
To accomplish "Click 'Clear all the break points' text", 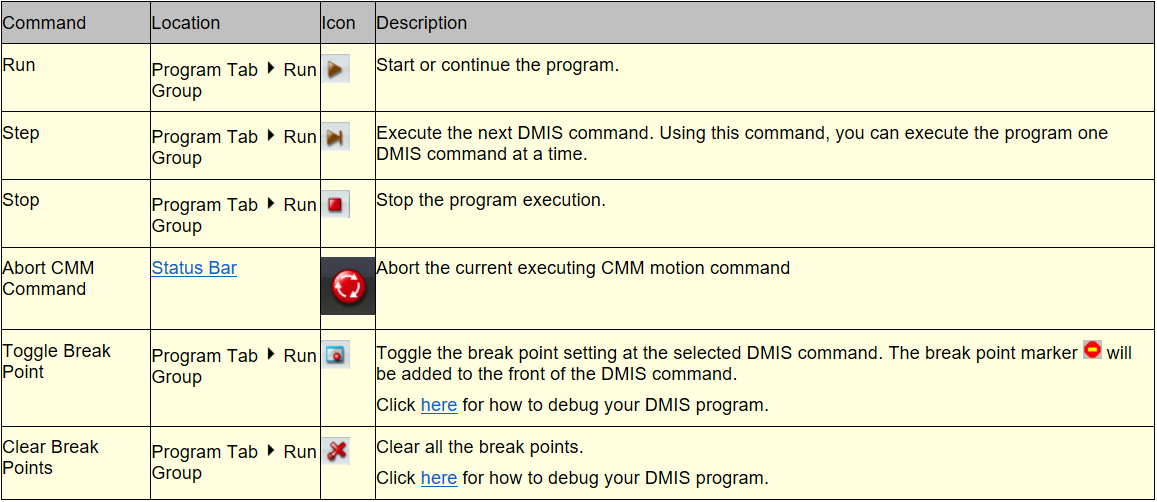I will [480, 447].
